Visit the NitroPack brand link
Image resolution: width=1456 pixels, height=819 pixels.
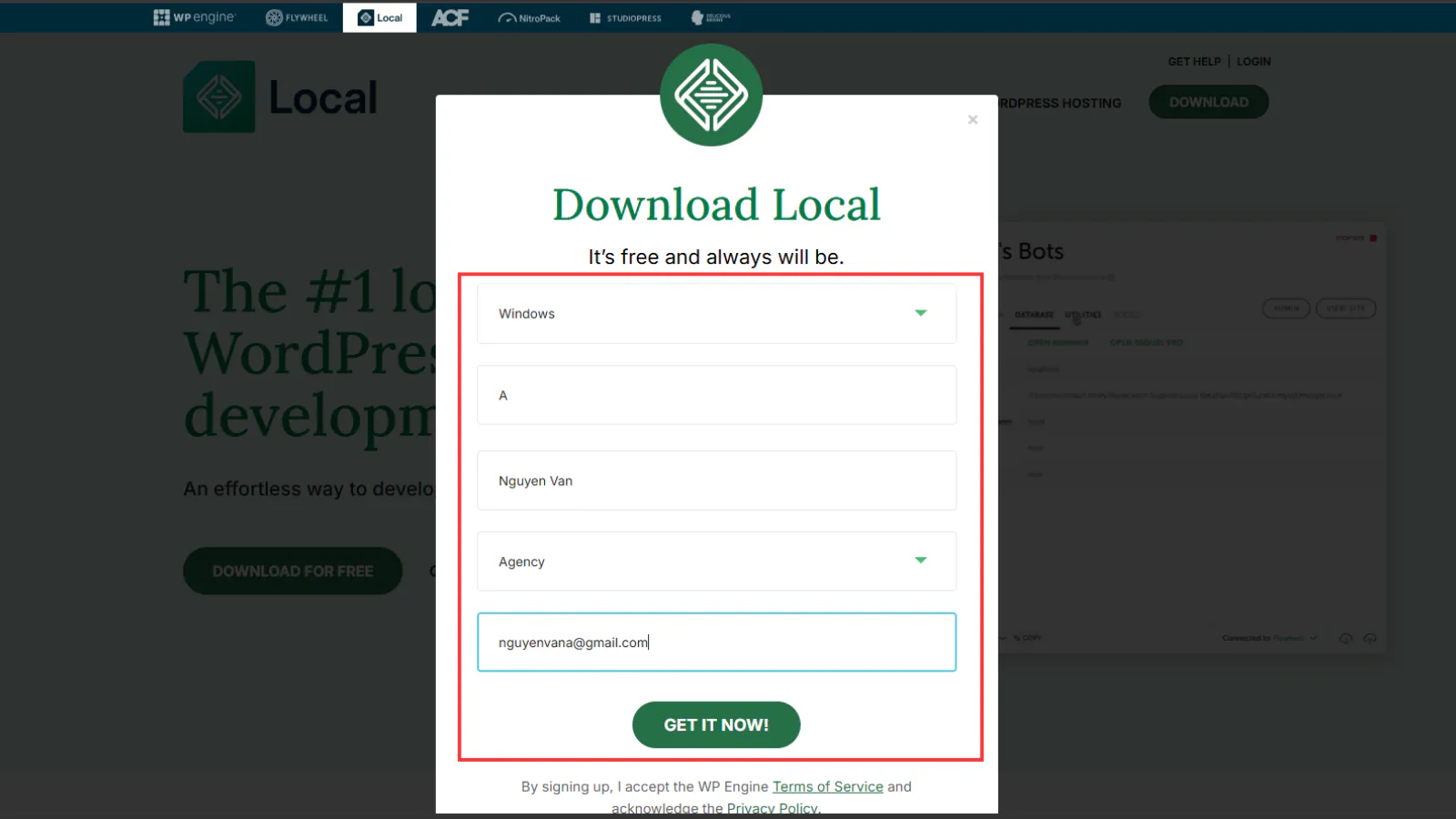pyautogui.click(x=529, y=17)
